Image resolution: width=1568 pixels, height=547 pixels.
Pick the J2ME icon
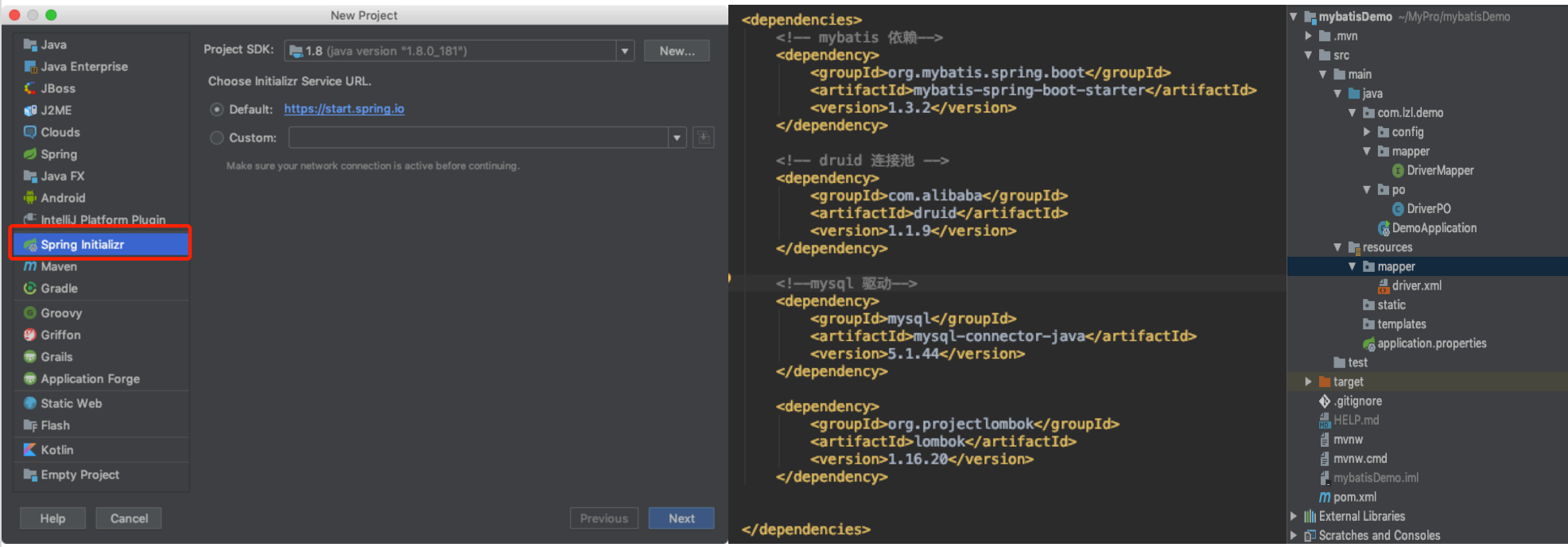click(30, 111)
